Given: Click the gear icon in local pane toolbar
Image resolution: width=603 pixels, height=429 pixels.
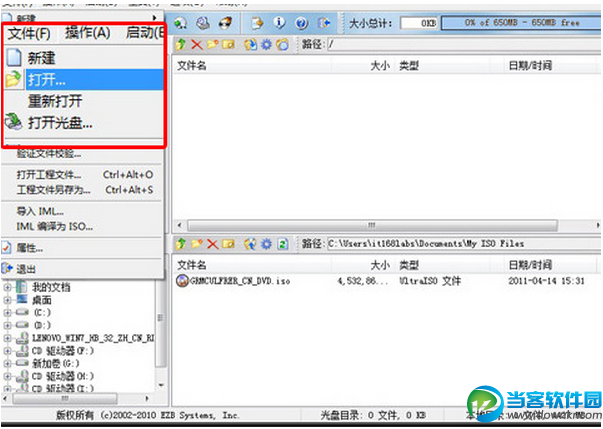Looking at the screenshot, I should coord(267,244).
